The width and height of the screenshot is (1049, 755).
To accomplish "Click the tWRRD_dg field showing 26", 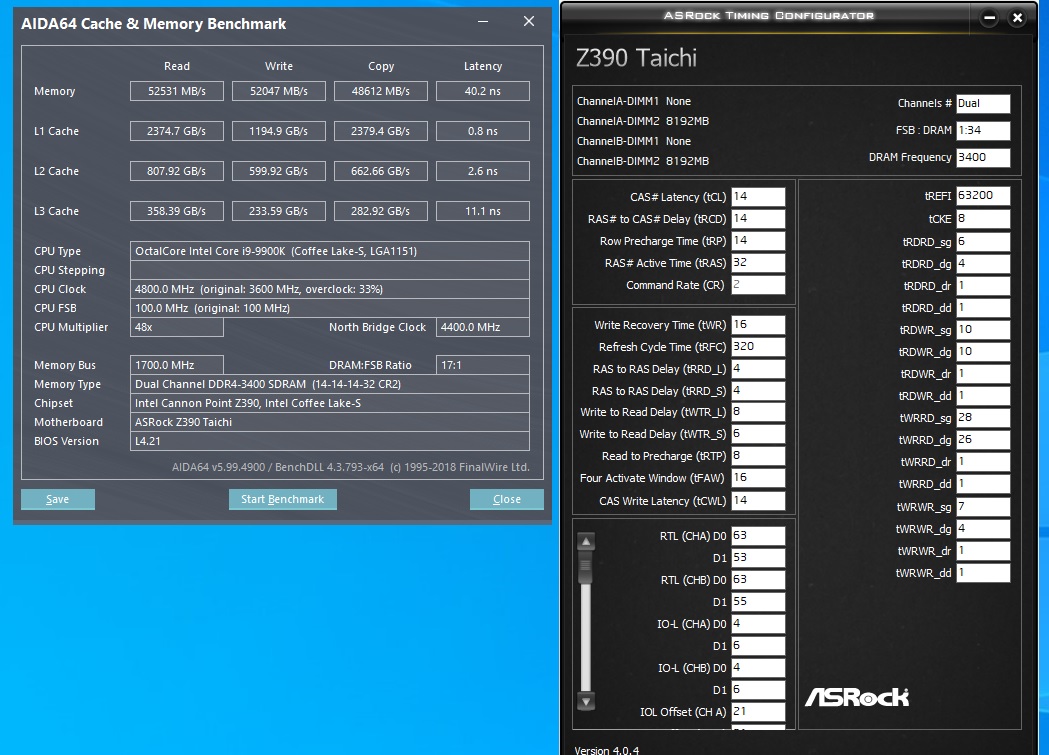I will [983, 440].
